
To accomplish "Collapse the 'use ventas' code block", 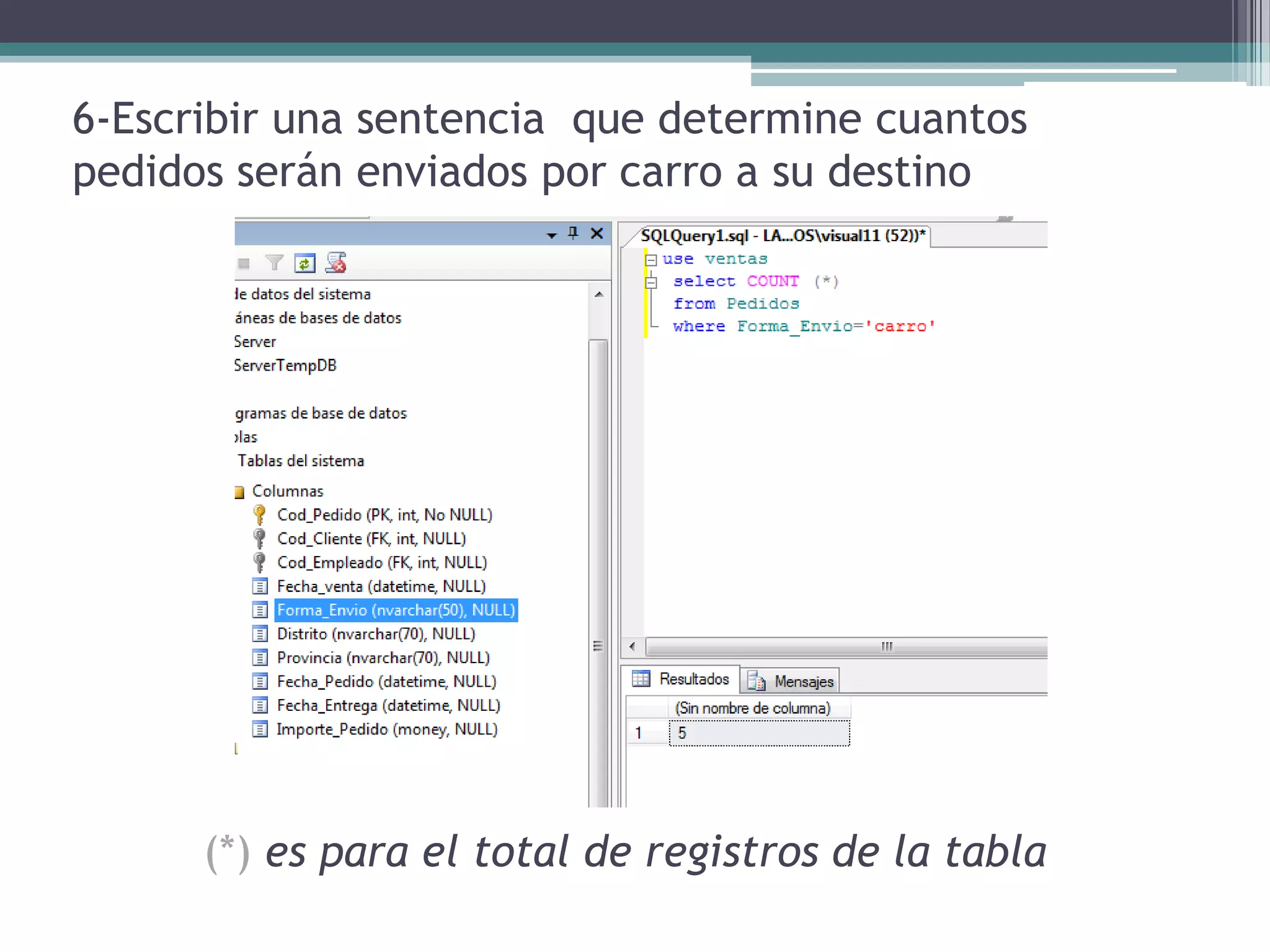I will (x=651, y=260).
